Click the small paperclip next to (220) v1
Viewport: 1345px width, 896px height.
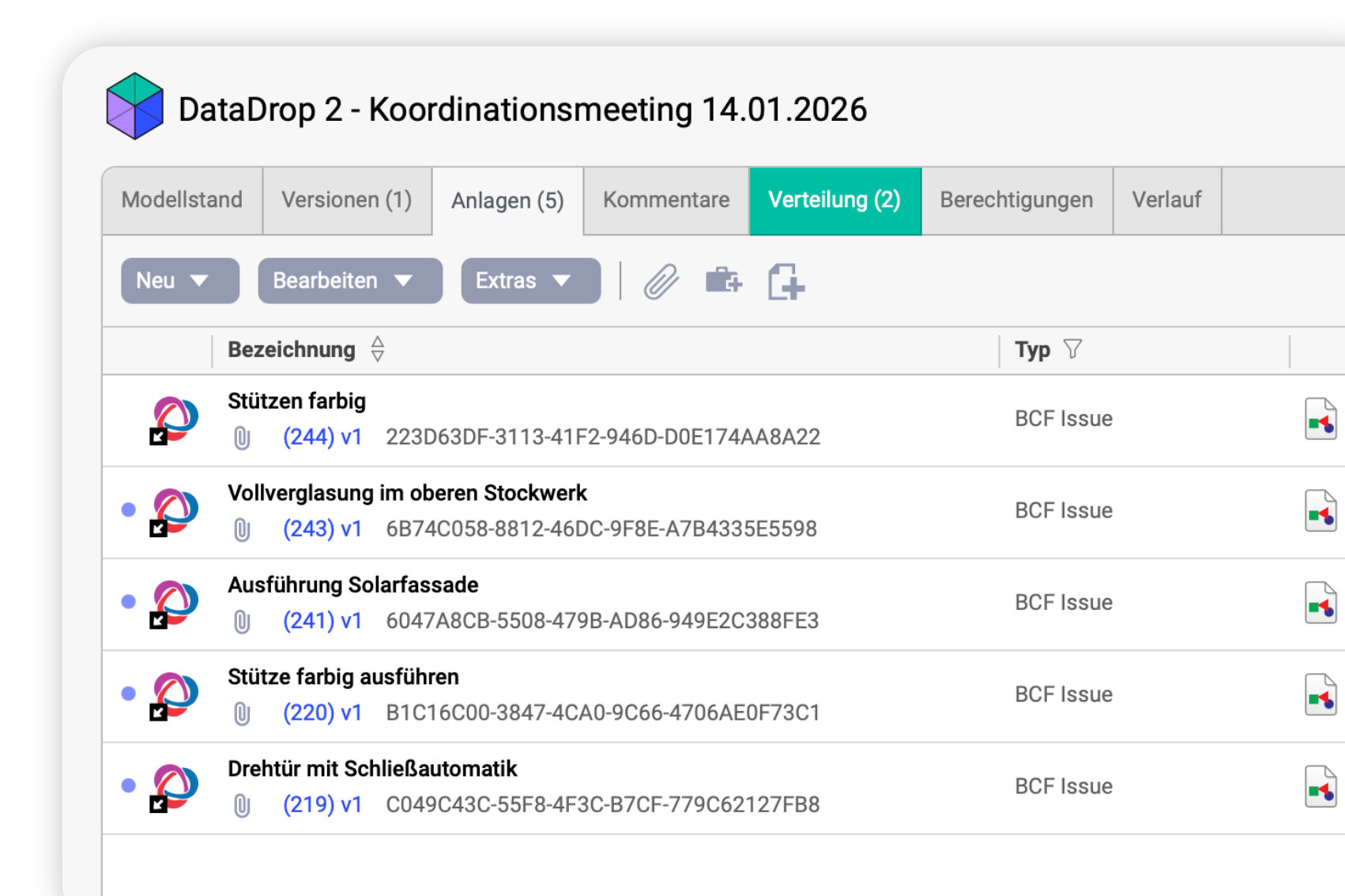pos(242,713)
